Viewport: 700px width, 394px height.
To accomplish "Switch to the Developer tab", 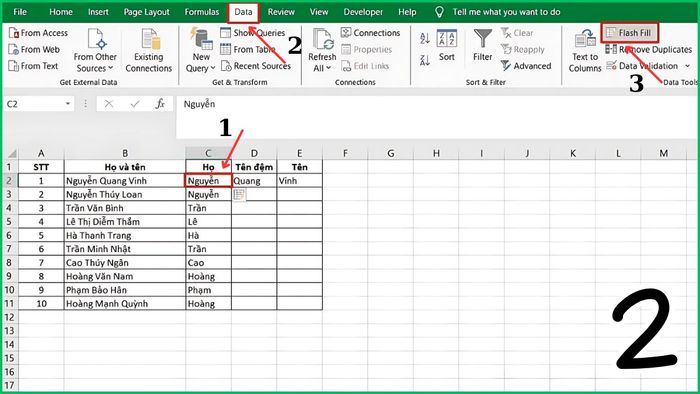I will [363, 12].
